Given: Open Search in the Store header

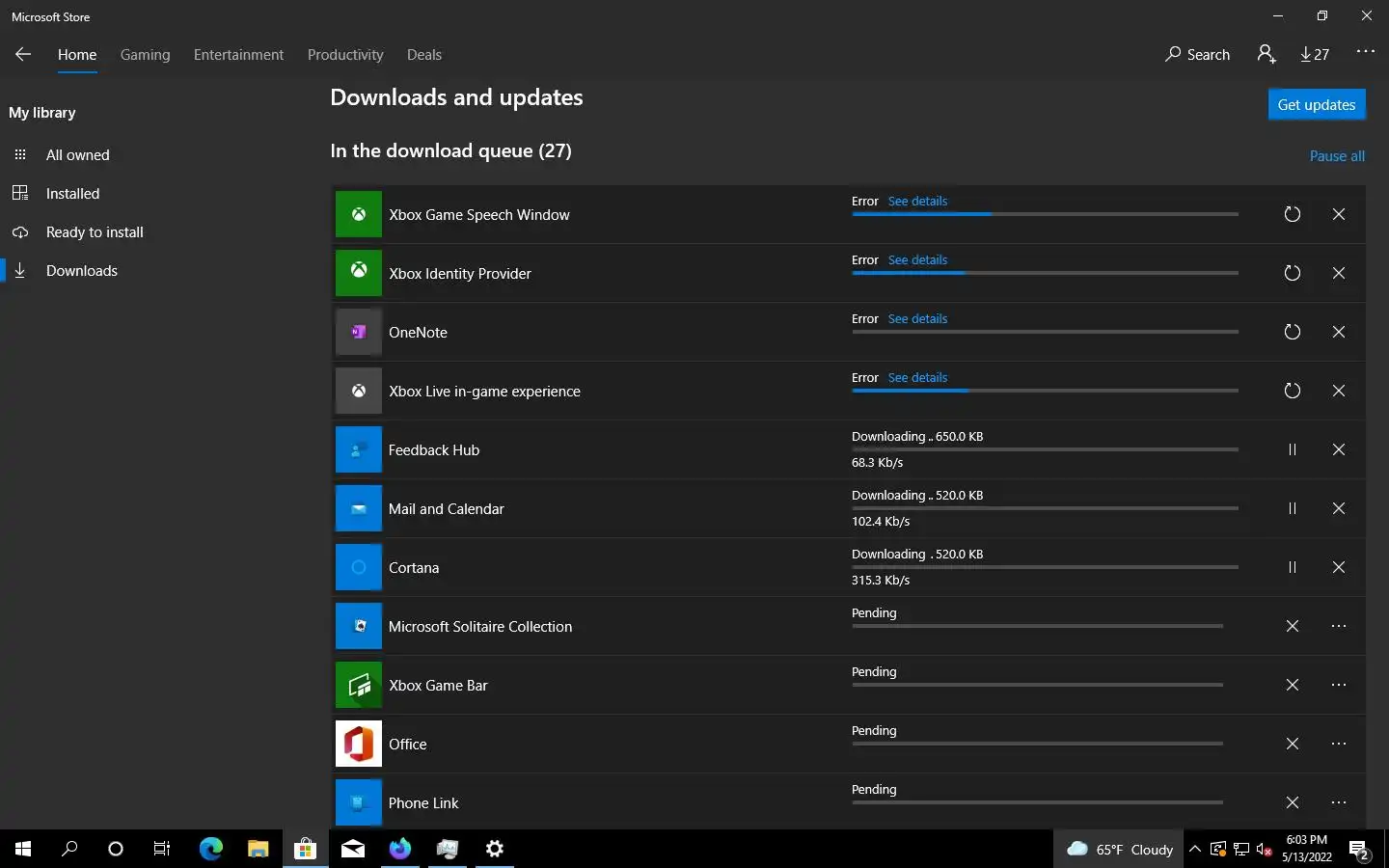Looking at the screenshot, I should [1198, 54].
